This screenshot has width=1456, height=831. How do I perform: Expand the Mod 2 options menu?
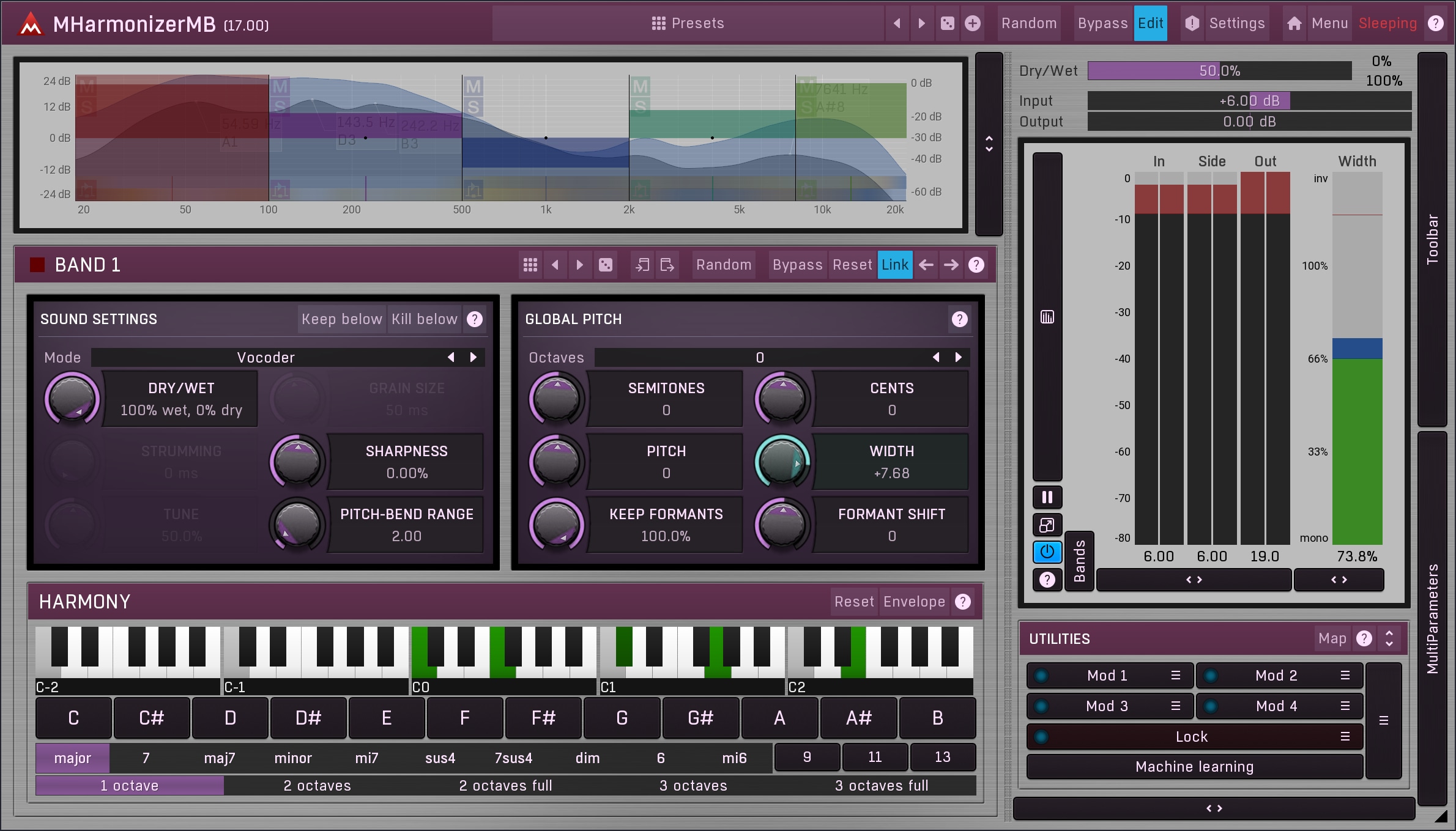click(1345, 676)
